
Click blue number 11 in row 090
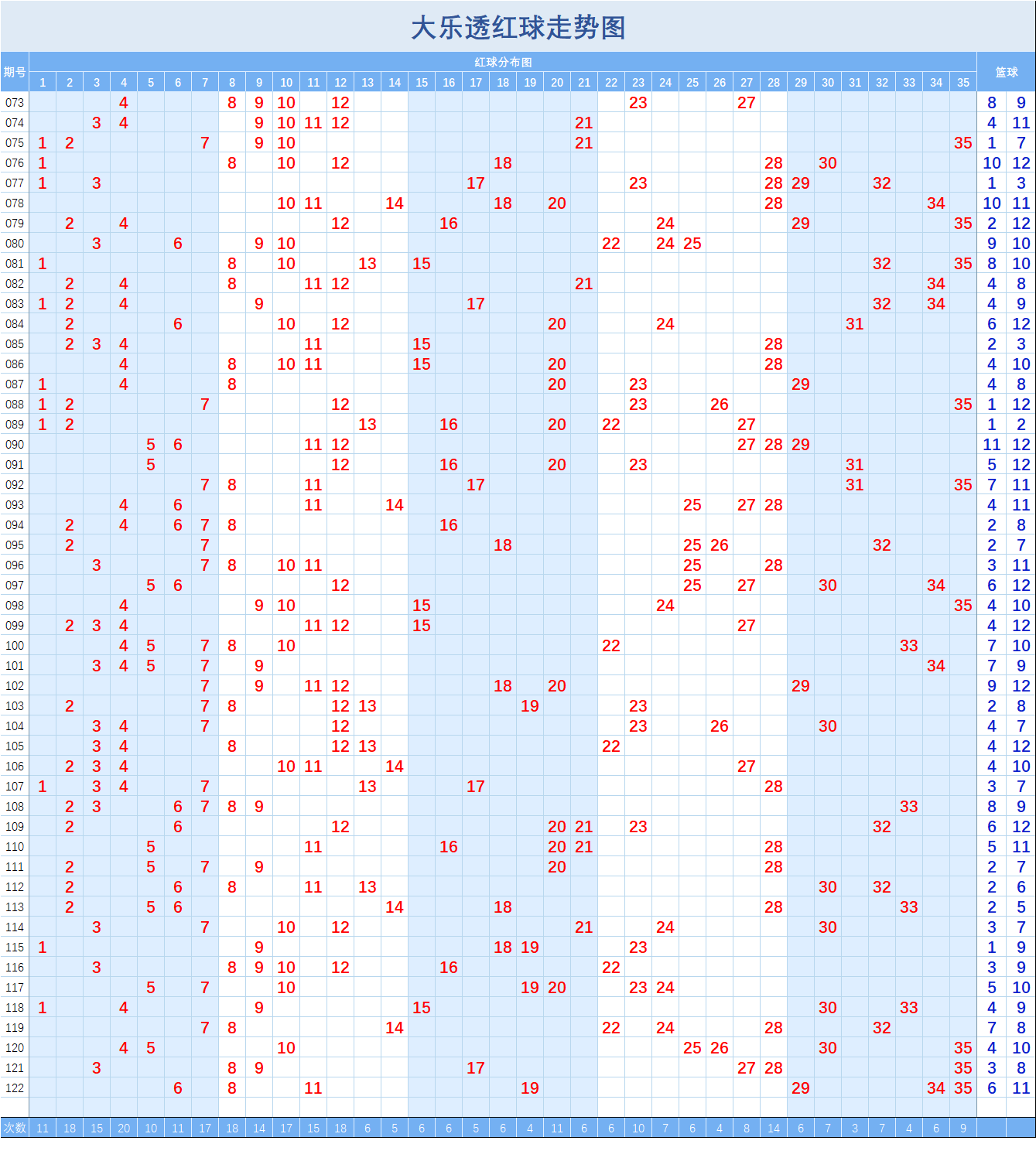[992, 445]
